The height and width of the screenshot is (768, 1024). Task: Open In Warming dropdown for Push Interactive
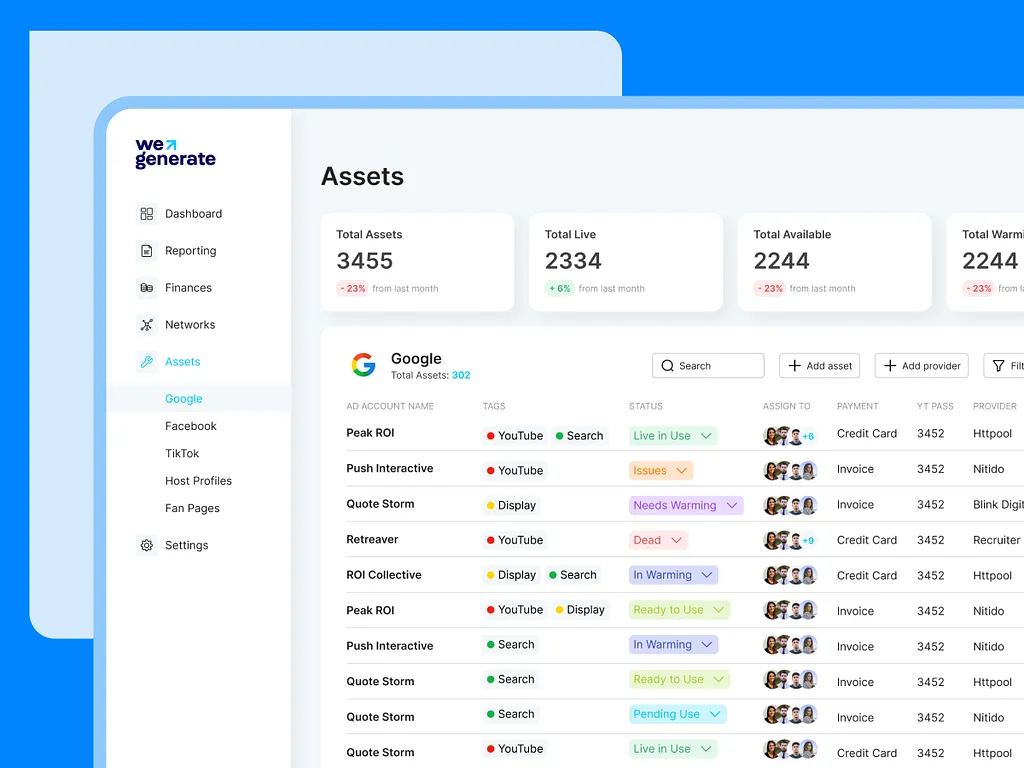pyautogui.click(x=673, y=645)
